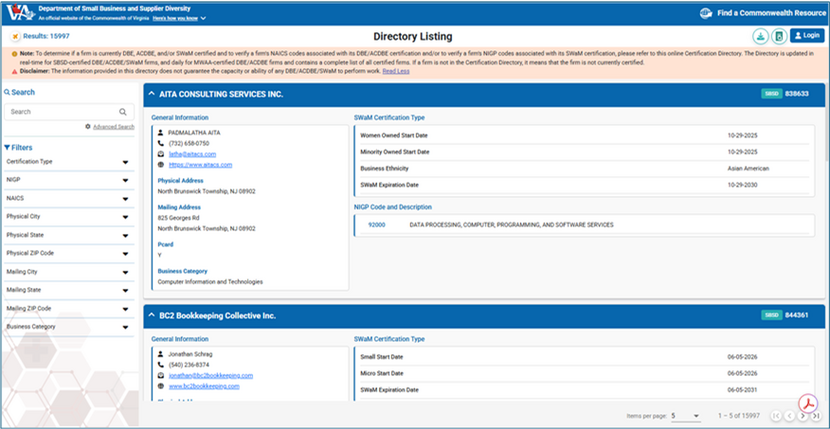The height and width of the screenshot is (429, 830).
Task: Click NIGP code 92000
Action: point(376,225)
